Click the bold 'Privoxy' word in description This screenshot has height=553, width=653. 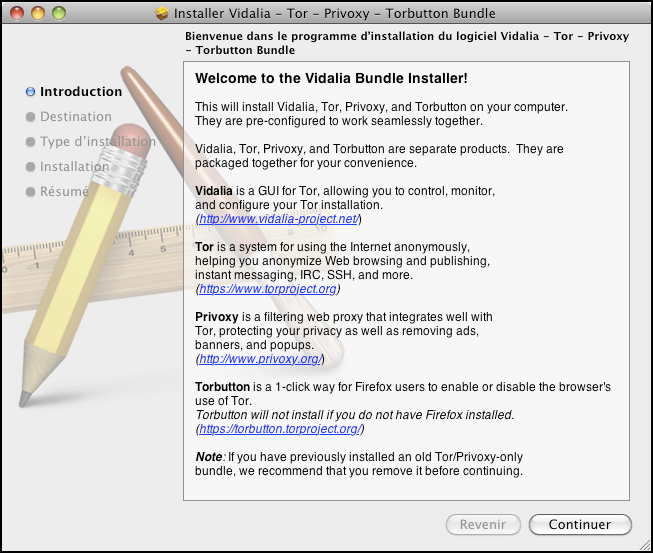pos(217,317)
